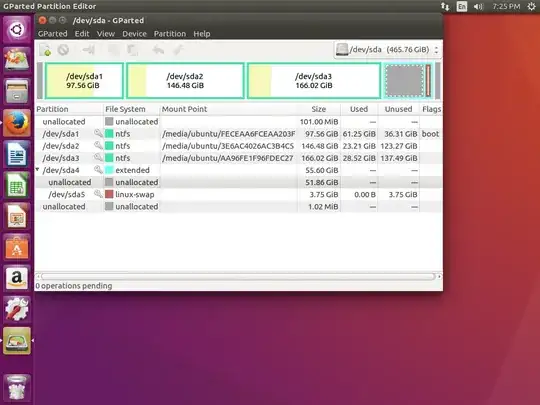Sort by Partition column header
This screenshot has height=405, width=540.
(69, 109)
